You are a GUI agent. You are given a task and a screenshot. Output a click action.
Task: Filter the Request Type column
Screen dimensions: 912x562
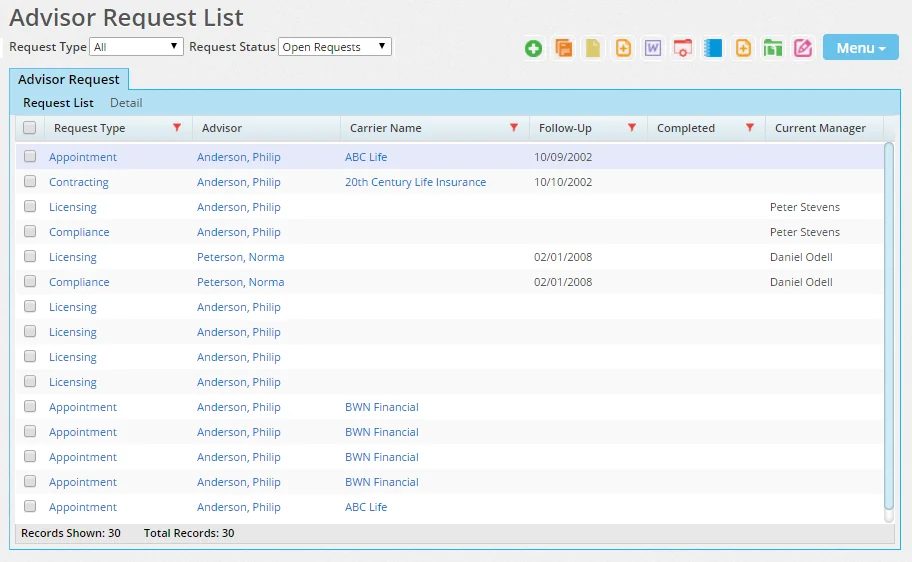(x=177, y=128)
